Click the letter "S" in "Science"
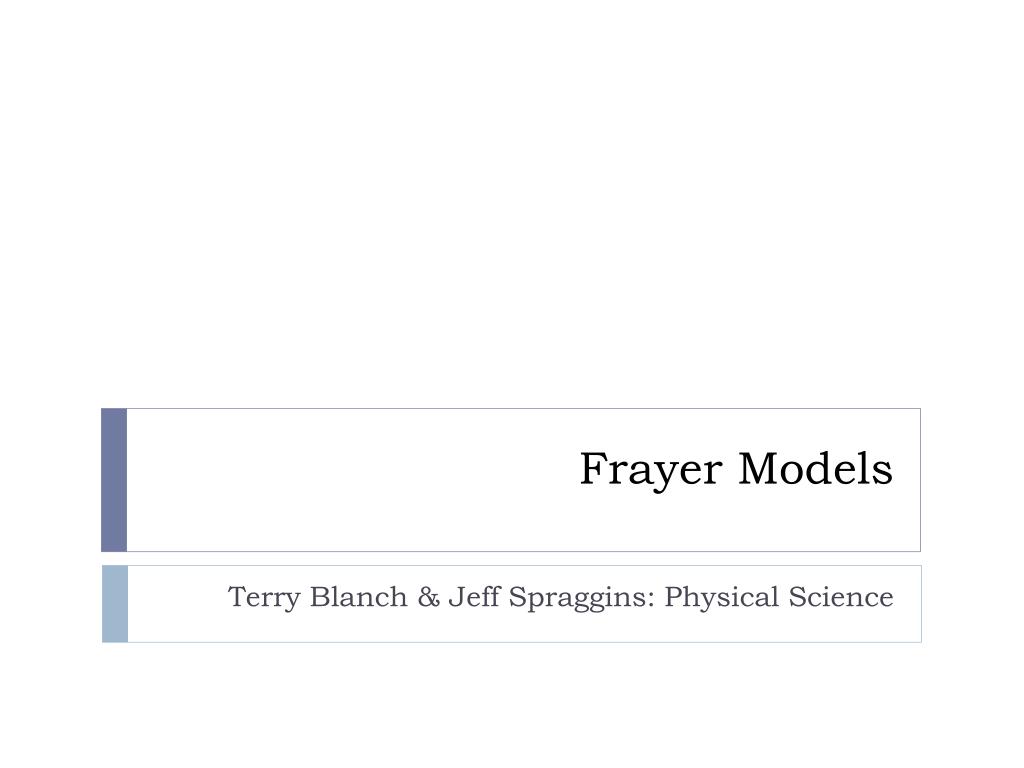 [797, 597]
